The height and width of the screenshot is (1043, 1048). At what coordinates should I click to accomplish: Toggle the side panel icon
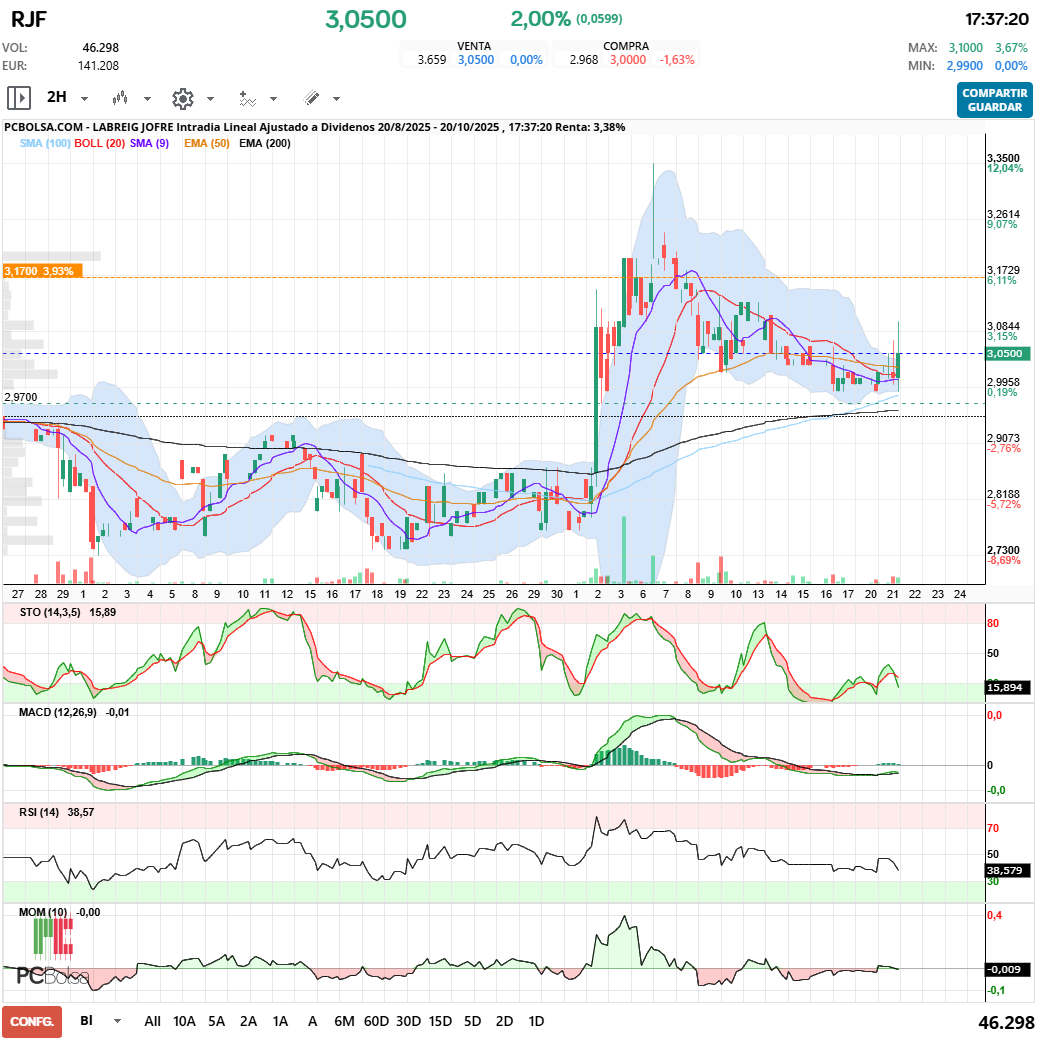[19, 98]
